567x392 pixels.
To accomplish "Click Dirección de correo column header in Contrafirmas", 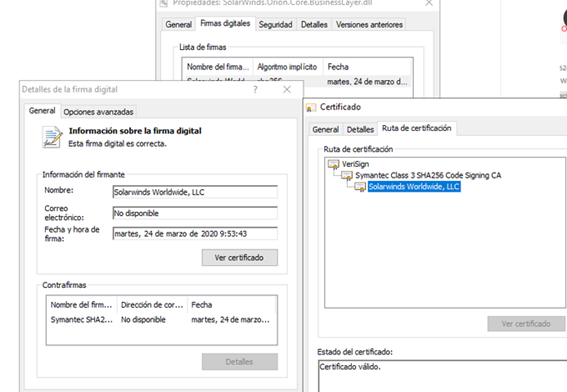I will pyautogui.click(x=152, y=305).
